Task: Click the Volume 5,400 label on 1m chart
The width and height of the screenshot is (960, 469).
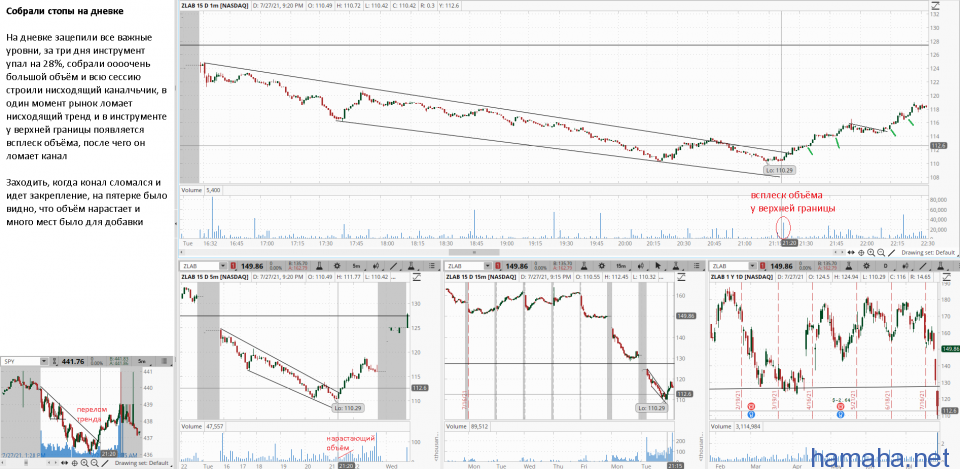Action: (x=200, y=190)
